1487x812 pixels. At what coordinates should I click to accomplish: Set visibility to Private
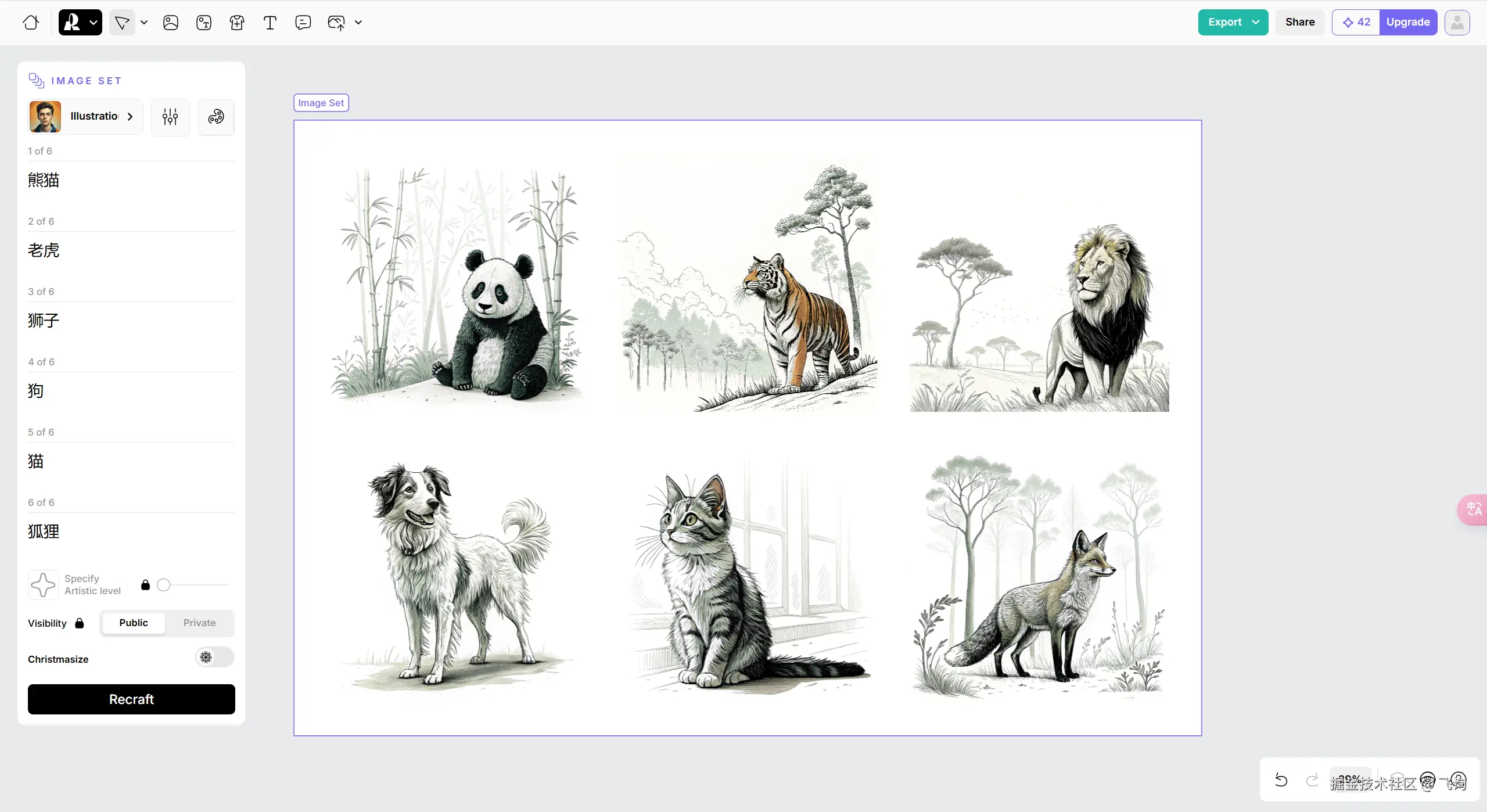click(x=199, y=623)
